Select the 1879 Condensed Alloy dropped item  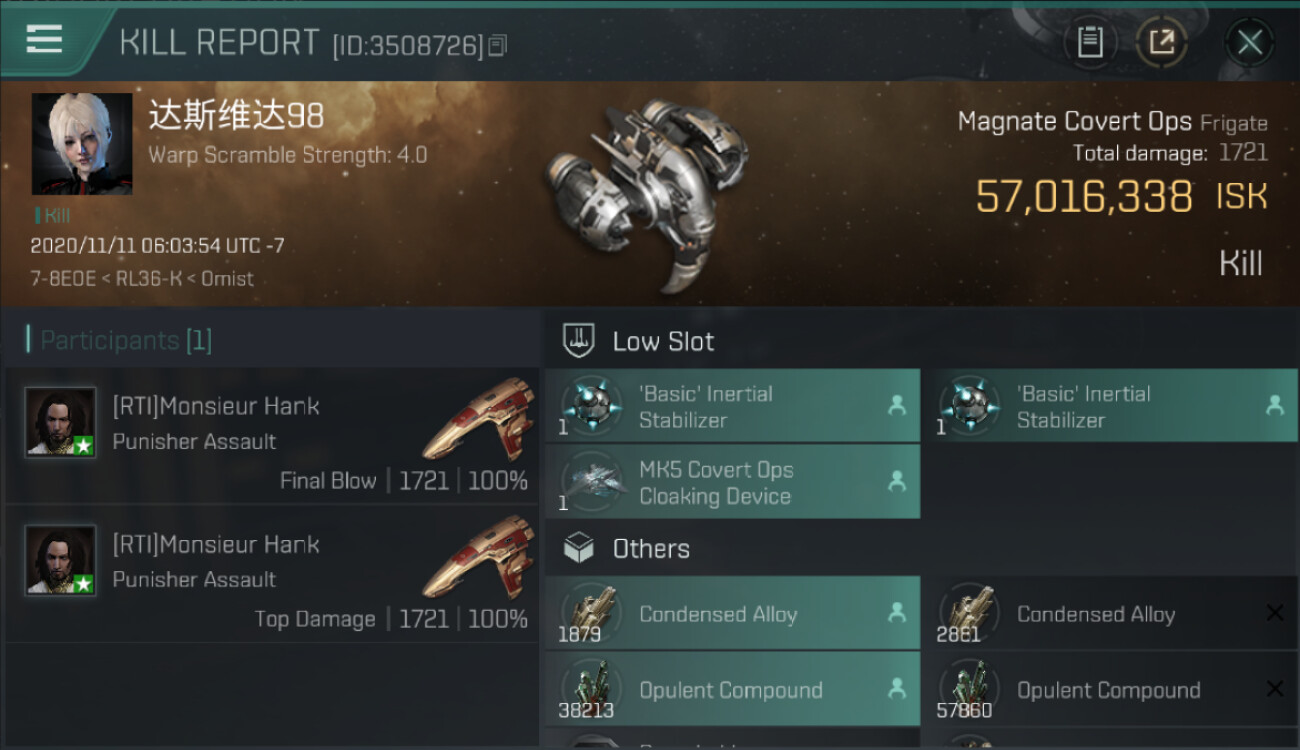click(x=732, y=615)
